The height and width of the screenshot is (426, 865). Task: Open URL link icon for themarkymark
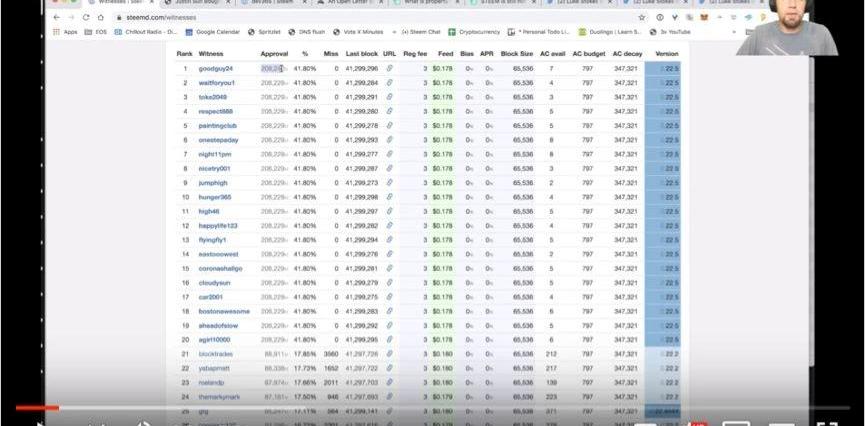point(389,397)
